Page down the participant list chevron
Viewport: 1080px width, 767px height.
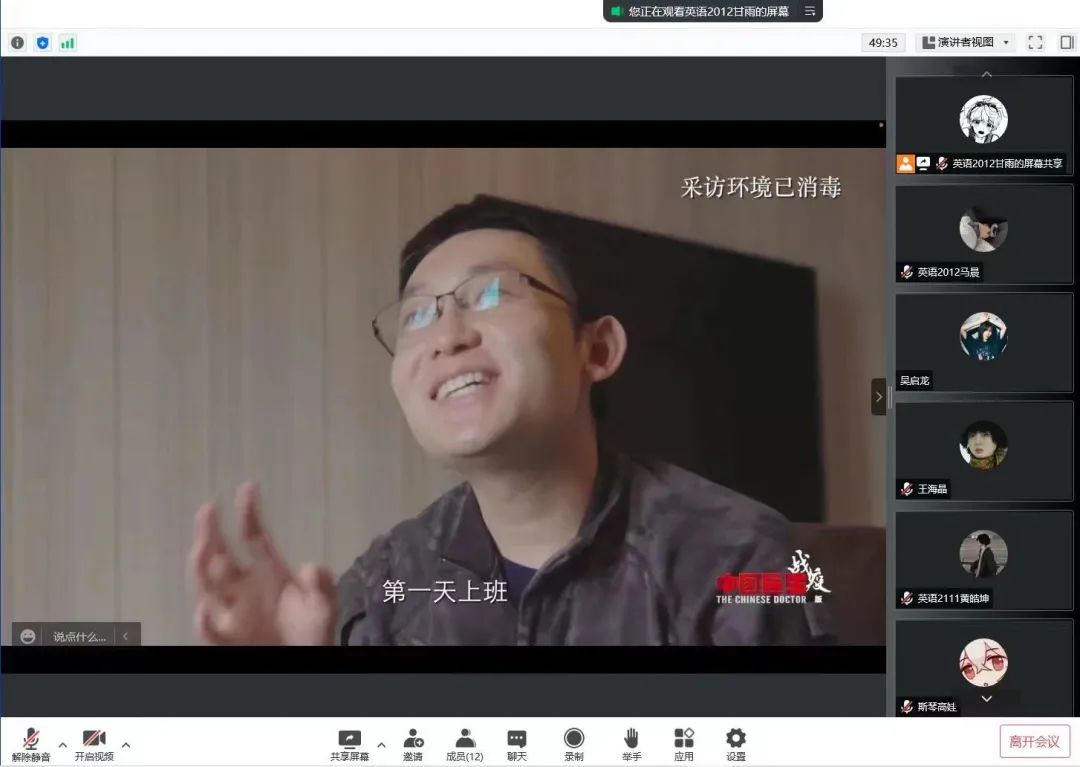pos(986,699)
